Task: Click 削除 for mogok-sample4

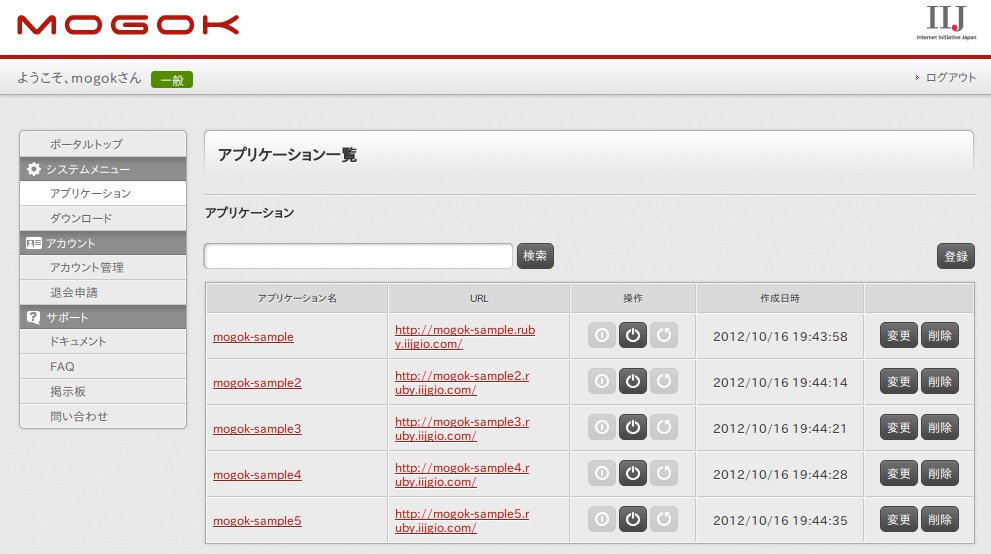Action: tap(940, 474)
